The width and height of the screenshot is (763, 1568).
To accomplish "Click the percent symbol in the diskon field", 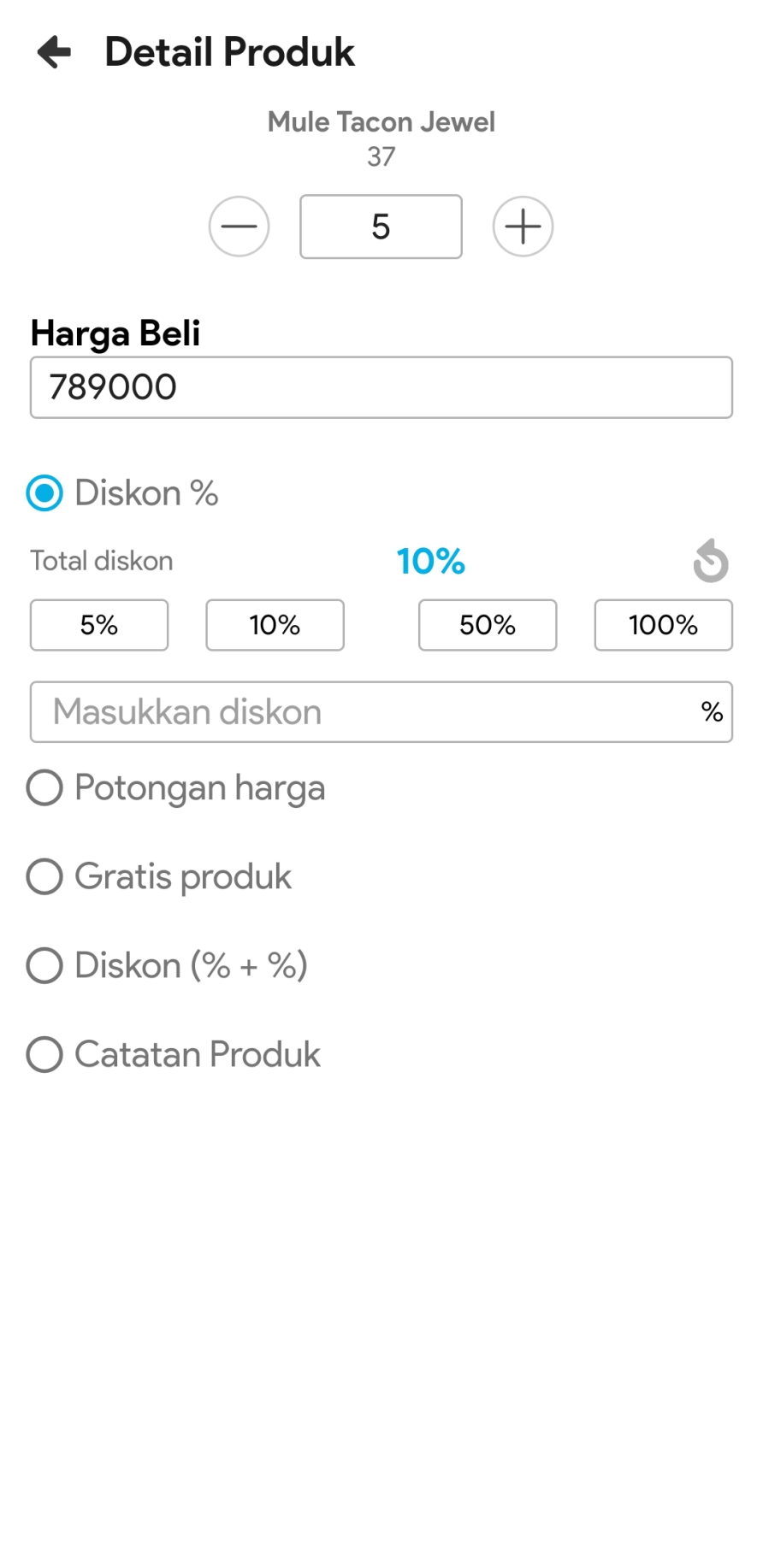I will click(712, 712).
